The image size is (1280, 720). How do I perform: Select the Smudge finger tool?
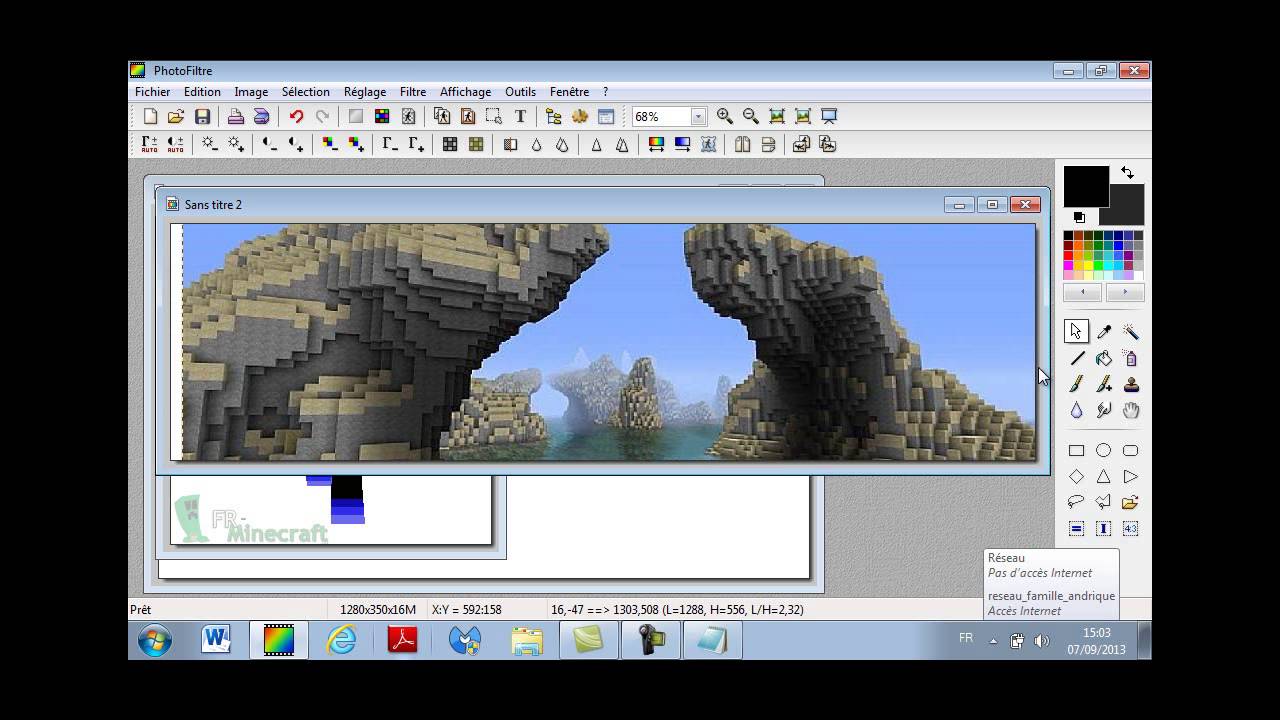(1104, 410)
